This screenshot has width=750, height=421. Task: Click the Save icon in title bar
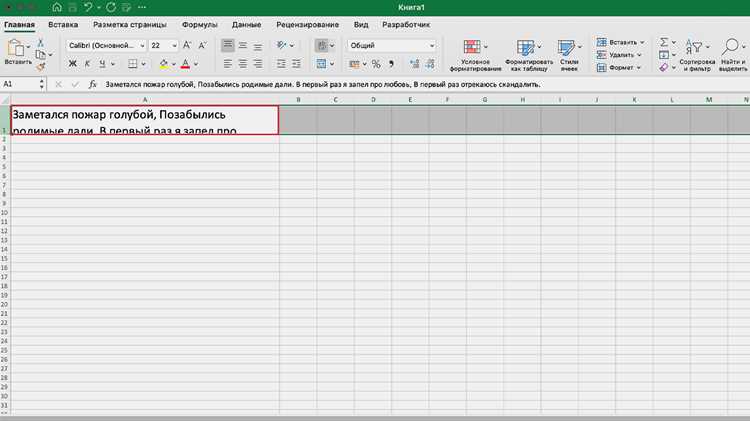[x=72, y=7]
